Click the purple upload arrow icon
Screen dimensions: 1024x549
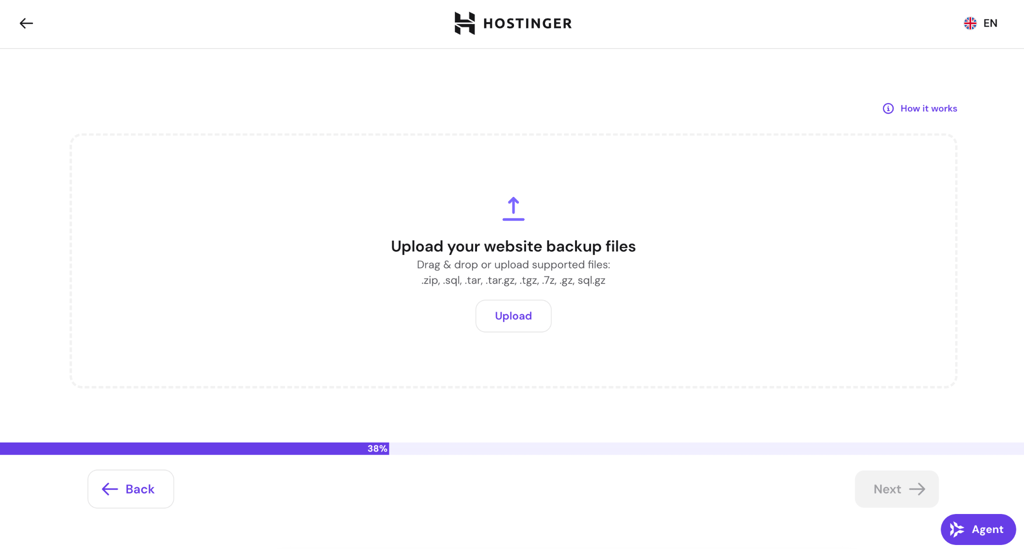coord(513,209)
